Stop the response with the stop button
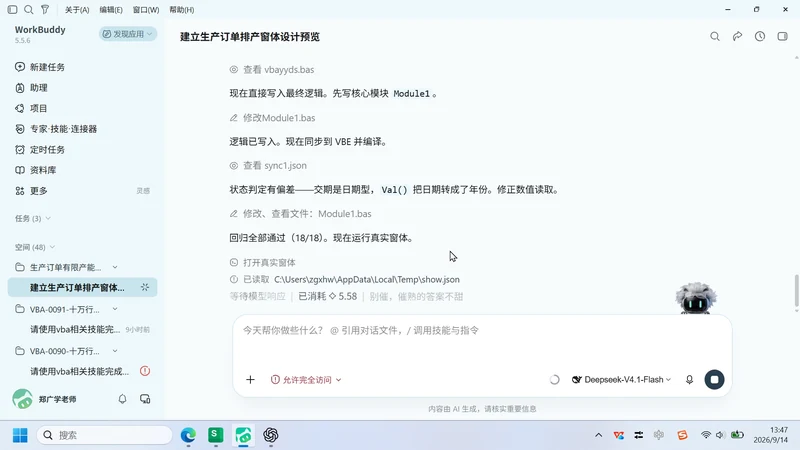This screenshot has width=800, height=450. coord(714,380)
